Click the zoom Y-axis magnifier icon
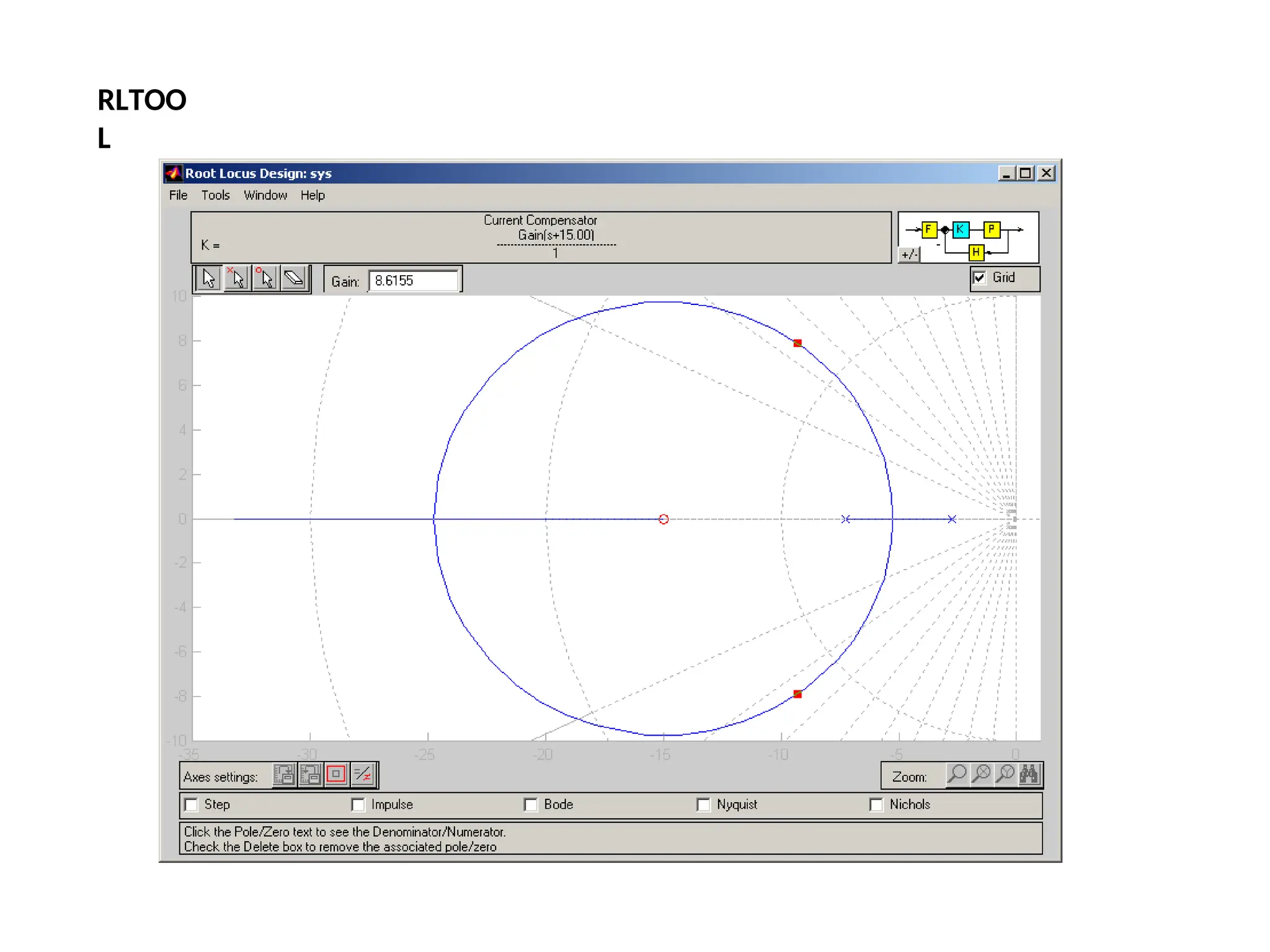 tap(1005, 774)
